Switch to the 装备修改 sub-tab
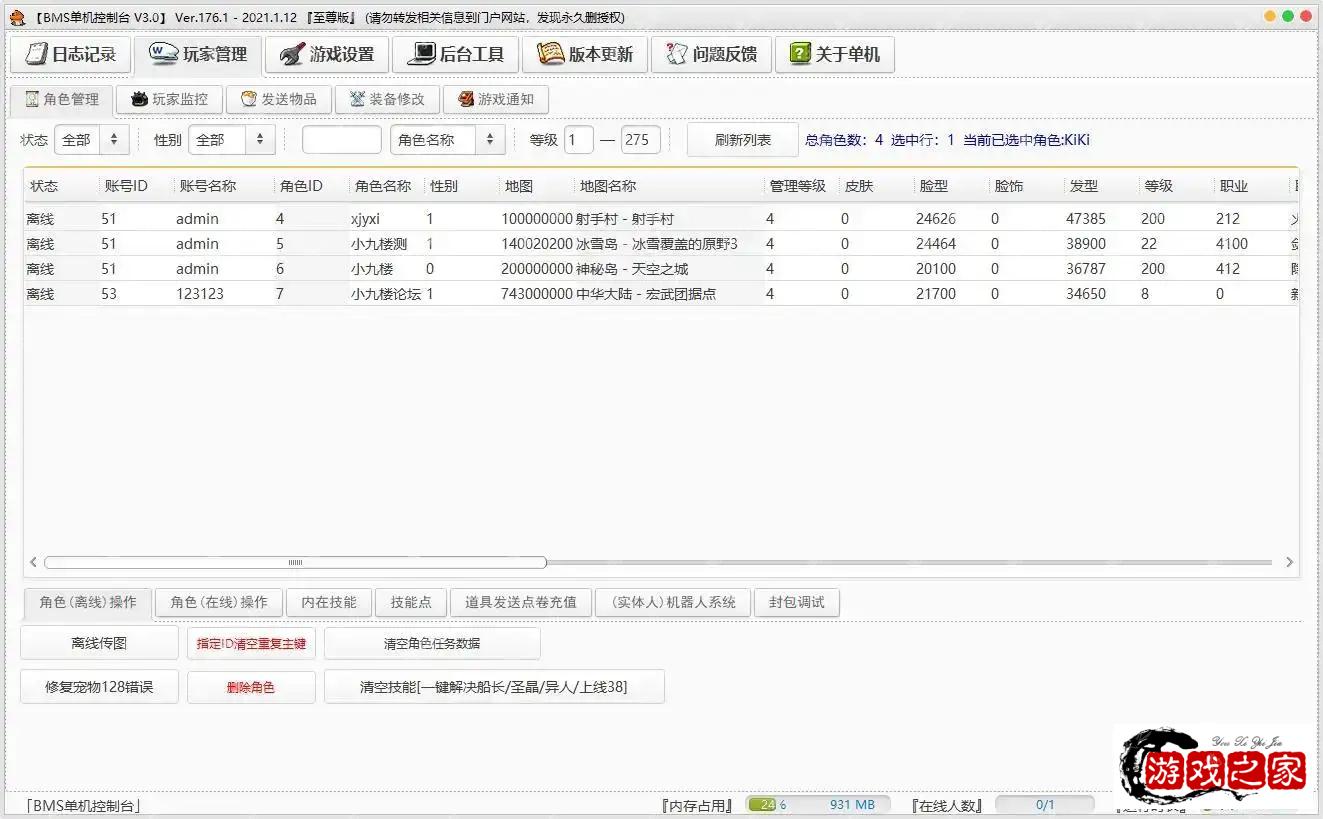The height and width of the screenshot is (819, 1323). [x=387, y=100]
